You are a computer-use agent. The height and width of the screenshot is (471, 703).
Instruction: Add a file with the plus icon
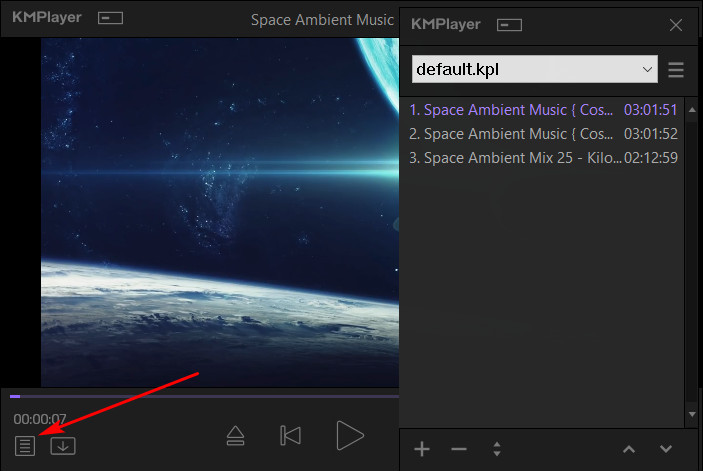[422, 449]
